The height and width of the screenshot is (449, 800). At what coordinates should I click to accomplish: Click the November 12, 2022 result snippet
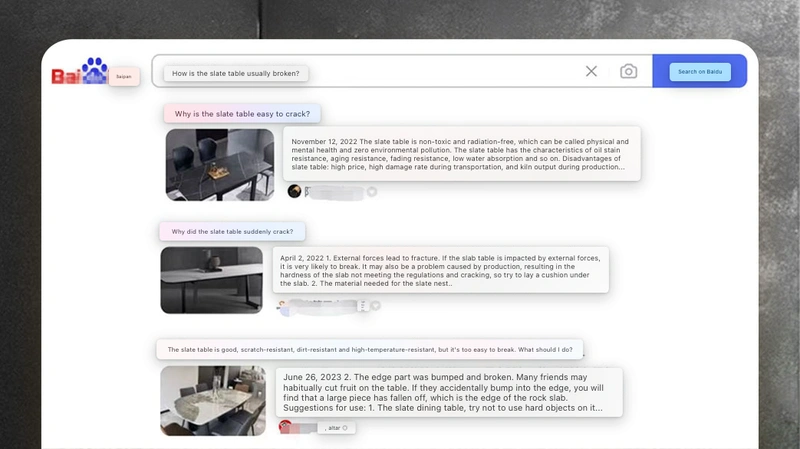tap(461, 154)
